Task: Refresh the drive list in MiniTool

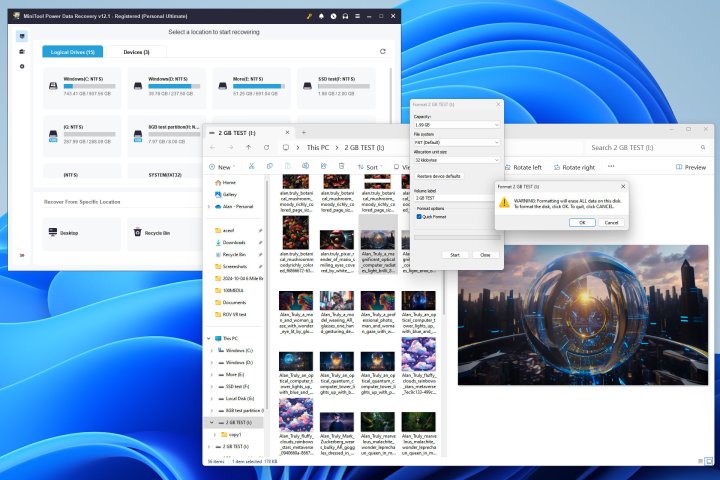Action: pyautogui.click(x=382, y=51)
